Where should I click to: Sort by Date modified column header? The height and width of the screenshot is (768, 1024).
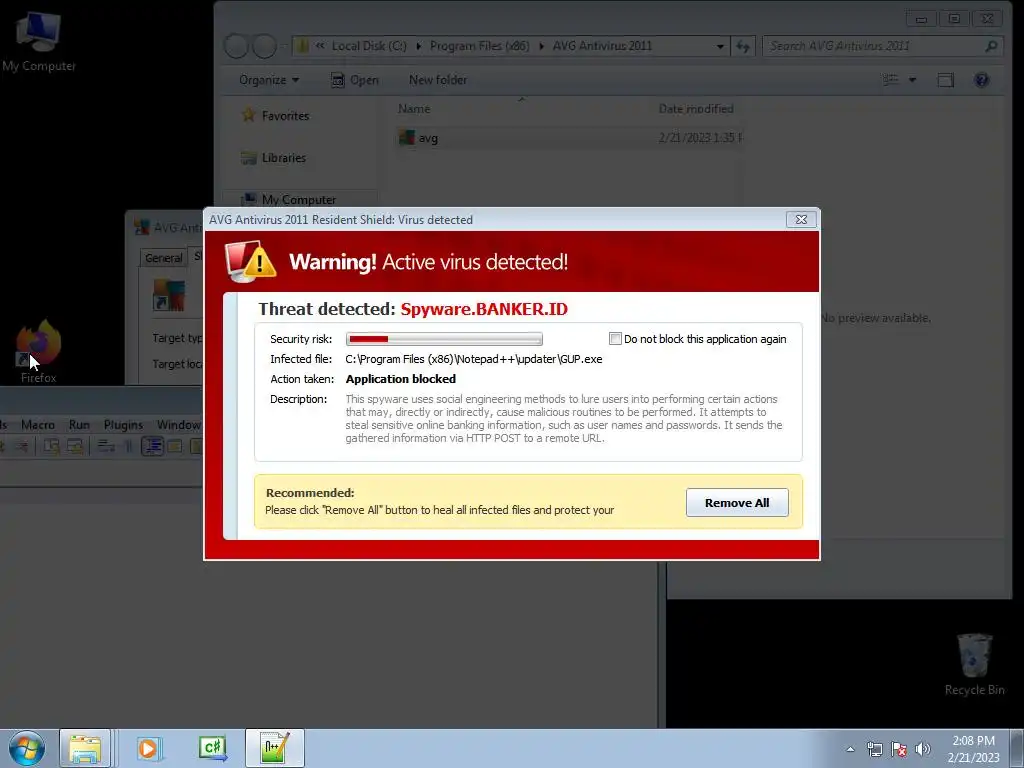pyautogui.click(x=696, y=108)
